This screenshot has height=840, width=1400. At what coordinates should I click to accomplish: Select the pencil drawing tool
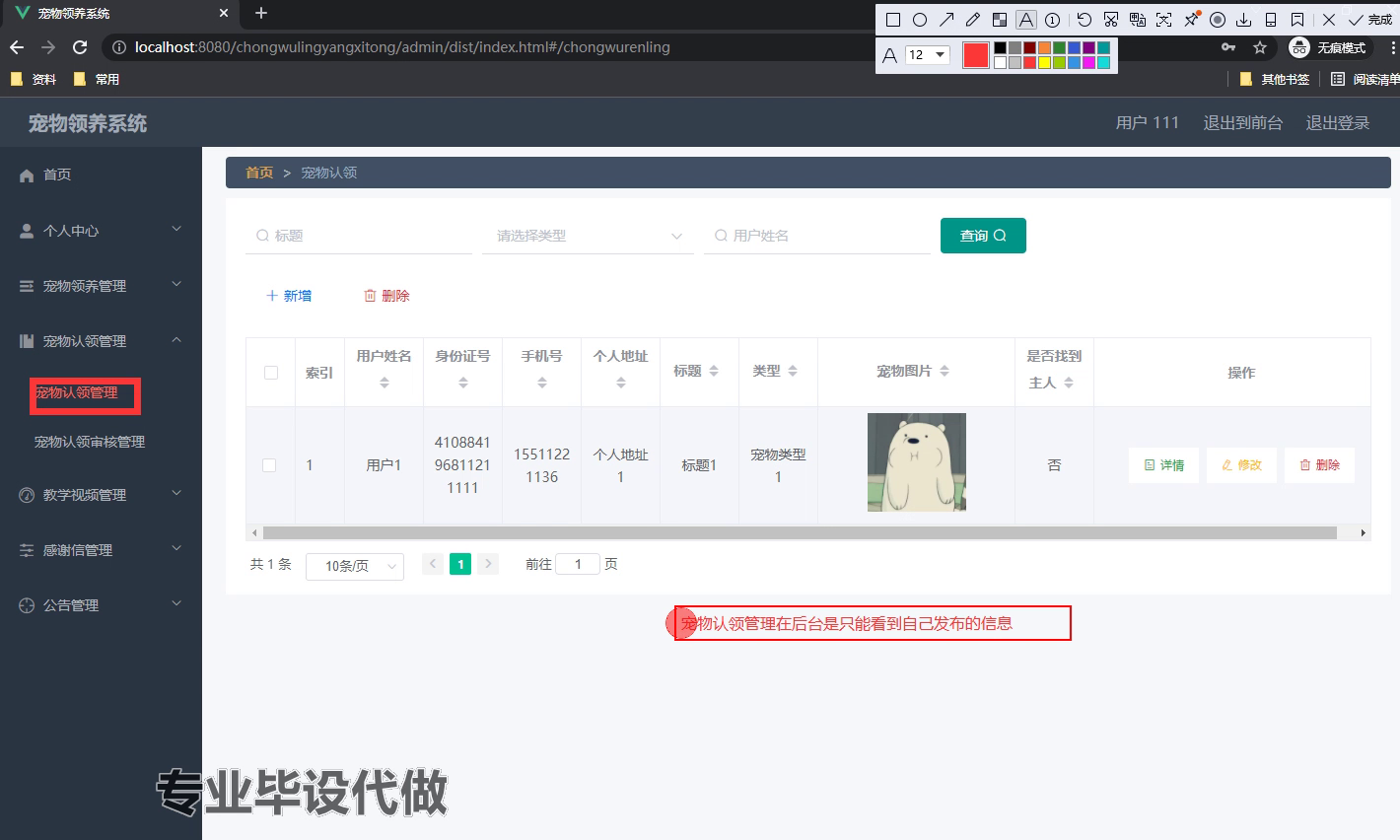(973, 20)
